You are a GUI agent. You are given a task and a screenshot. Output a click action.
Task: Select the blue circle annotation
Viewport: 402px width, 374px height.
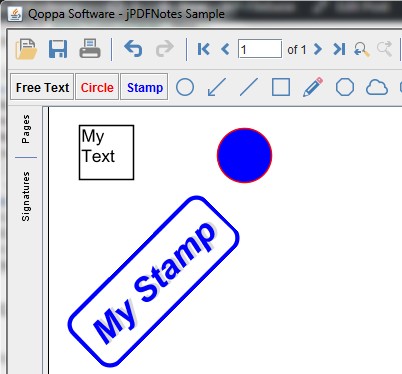(x=244, y=155)
